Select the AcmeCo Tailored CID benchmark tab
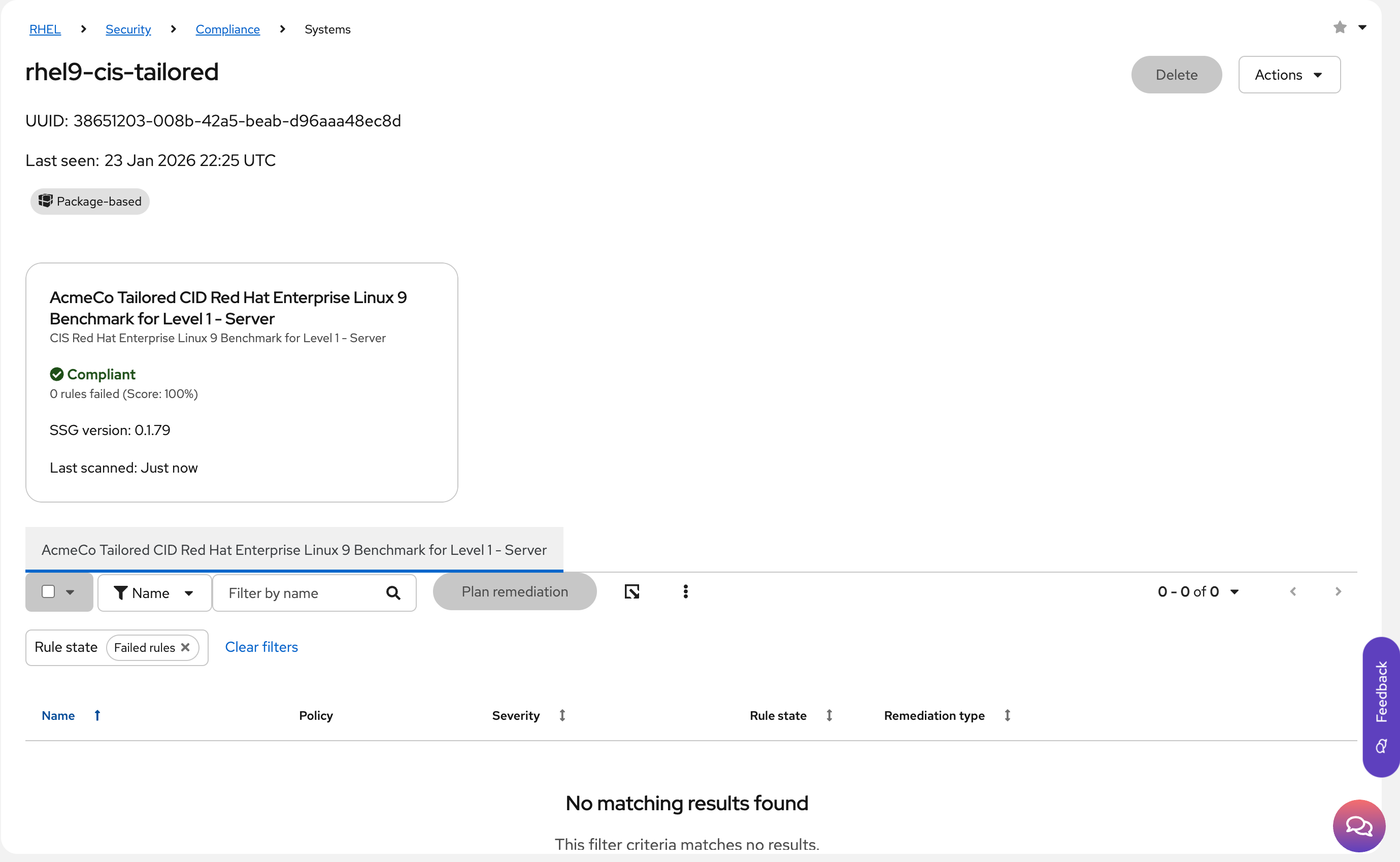Image resolution: width=1400 pixels, height=862 pixels. click(x=293, y=550)
